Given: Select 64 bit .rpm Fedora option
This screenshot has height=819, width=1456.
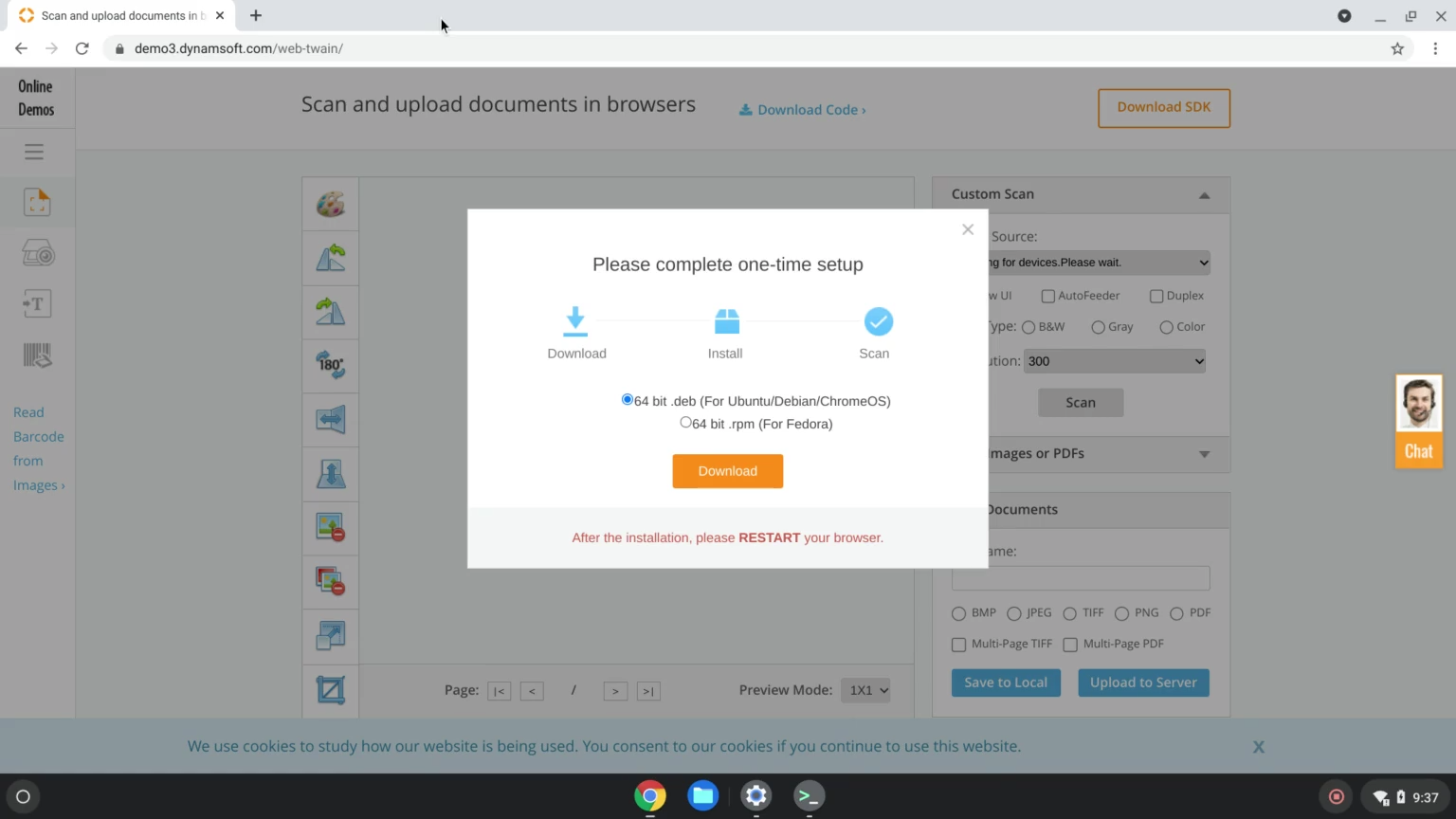Looking at the screenshot, I should (685, 423).
